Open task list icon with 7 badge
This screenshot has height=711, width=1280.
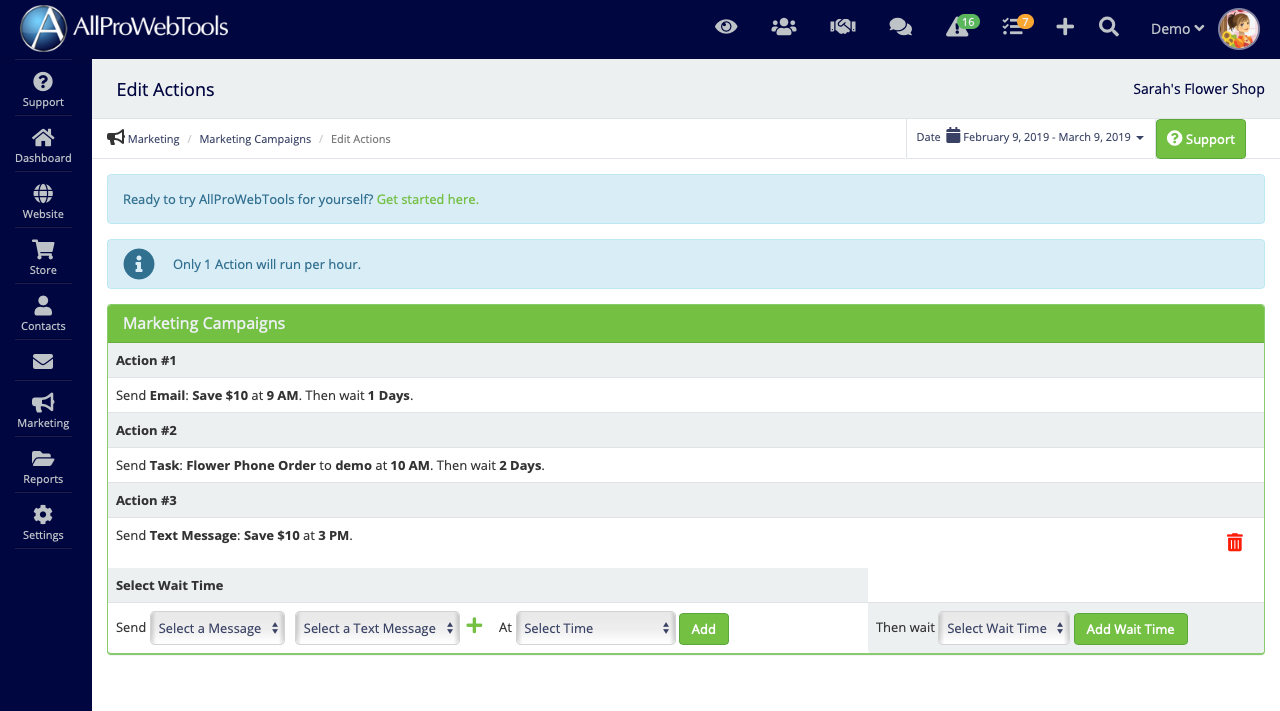[x=1017, y=26]
